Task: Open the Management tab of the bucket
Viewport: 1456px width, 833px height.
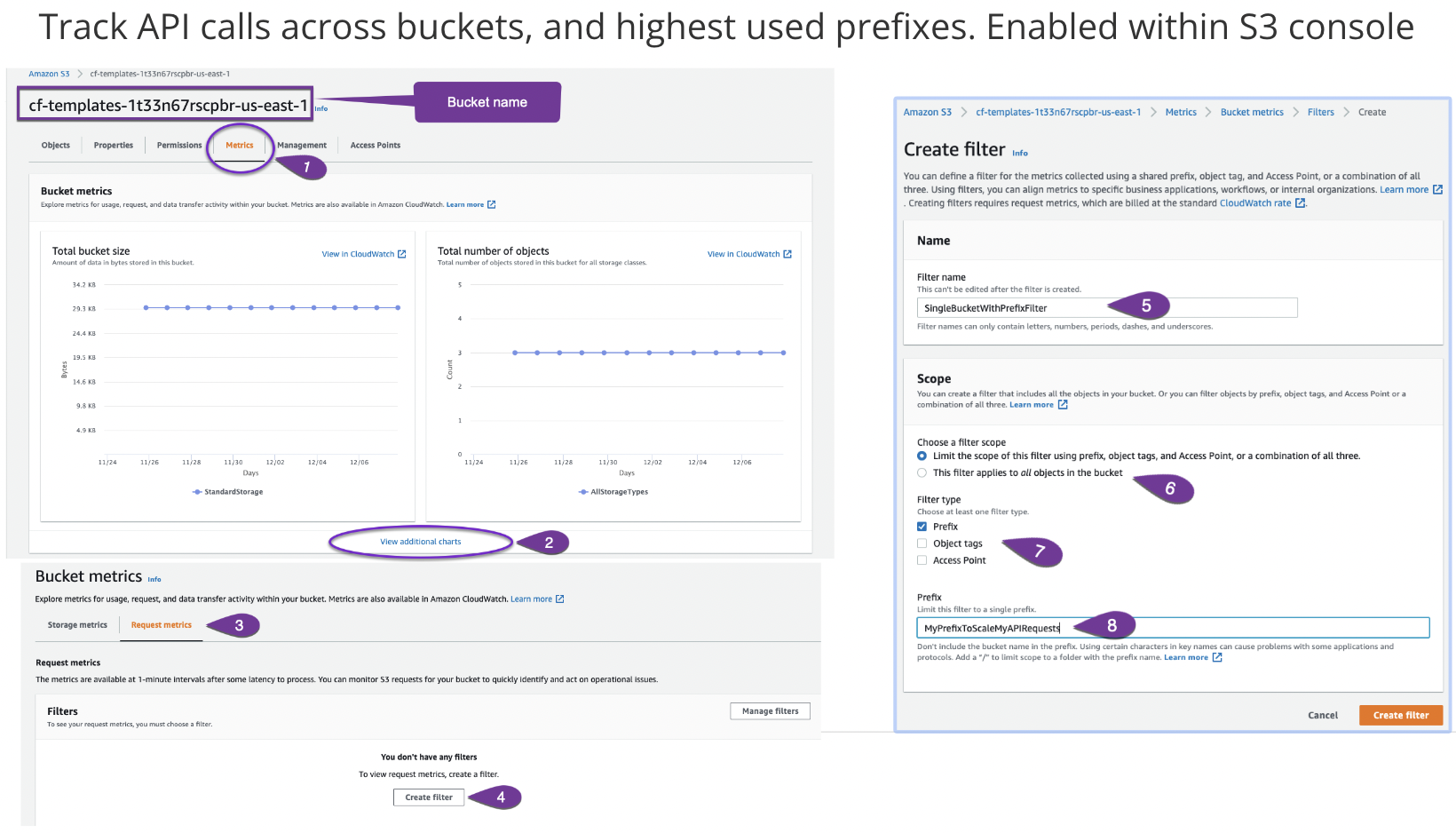Action: click(x=302, y=145)
